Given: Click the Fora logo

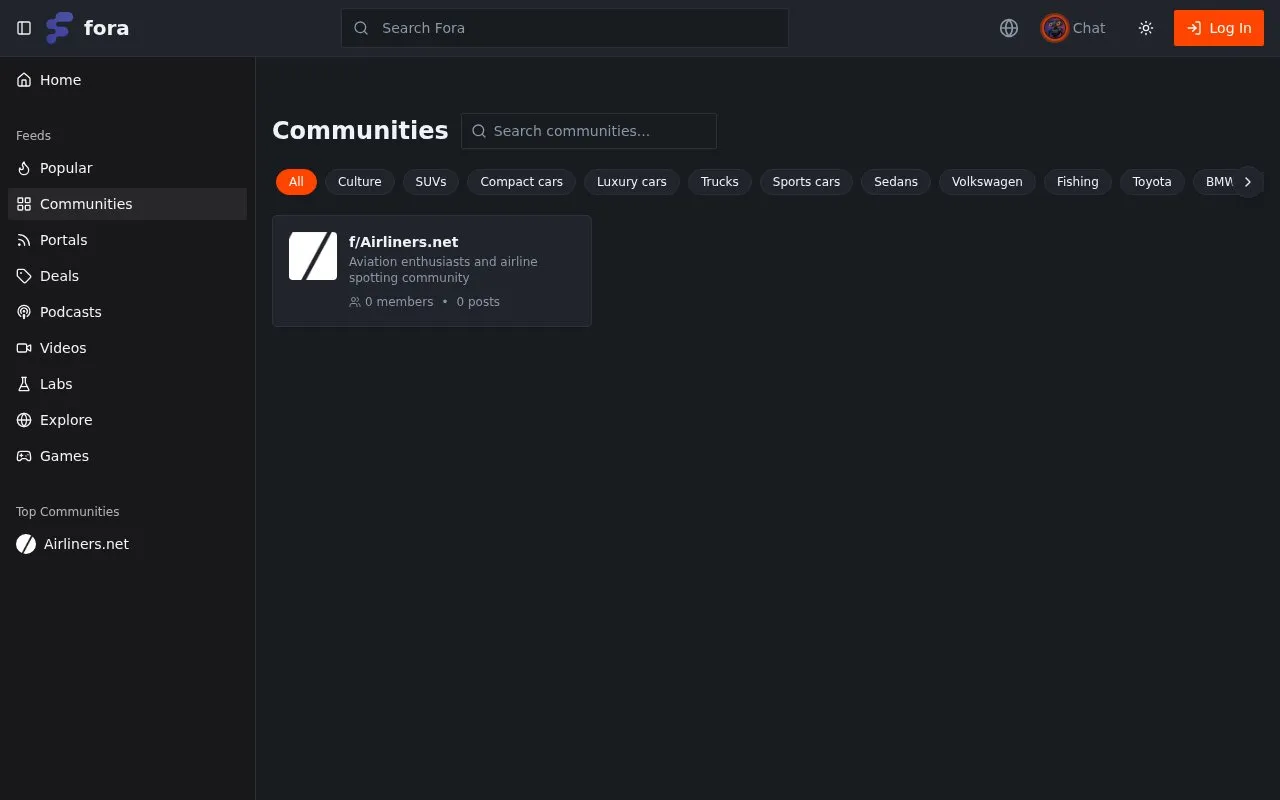Looking at the screenshot, I should [x=87, y=28].
